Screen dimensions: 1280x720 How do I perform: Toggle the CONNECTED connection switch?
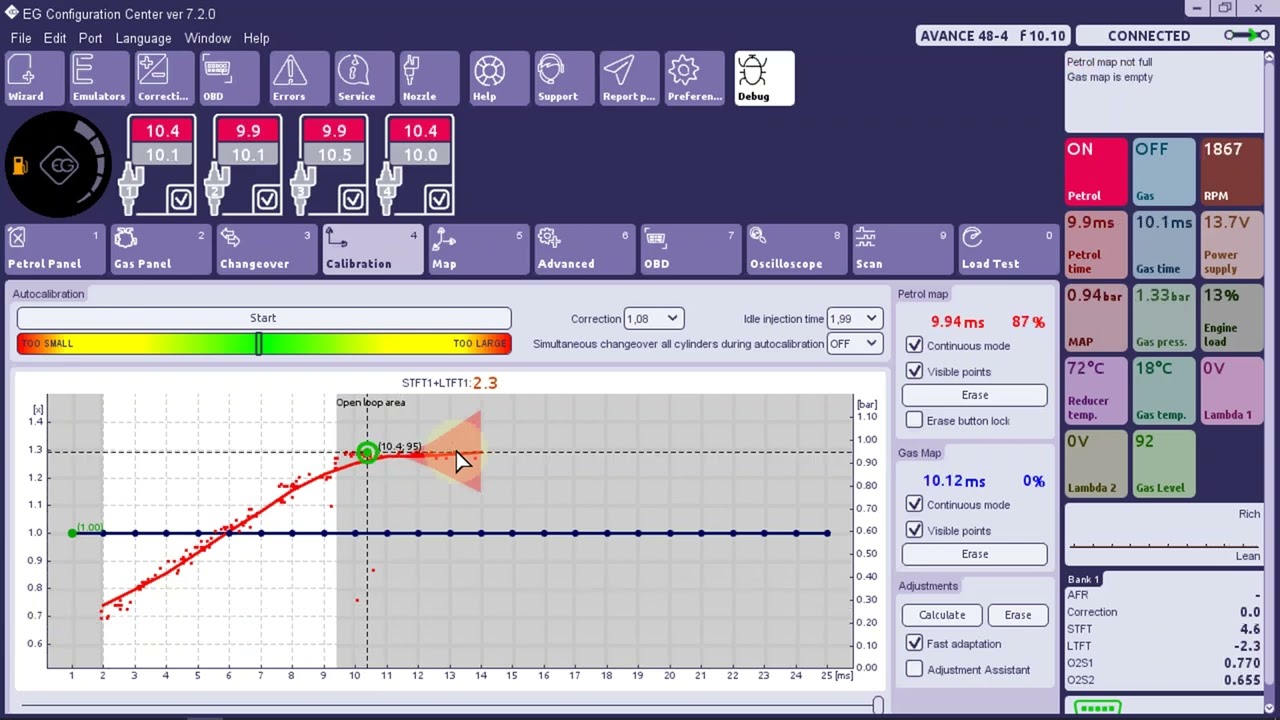[x=1246, y=36]
